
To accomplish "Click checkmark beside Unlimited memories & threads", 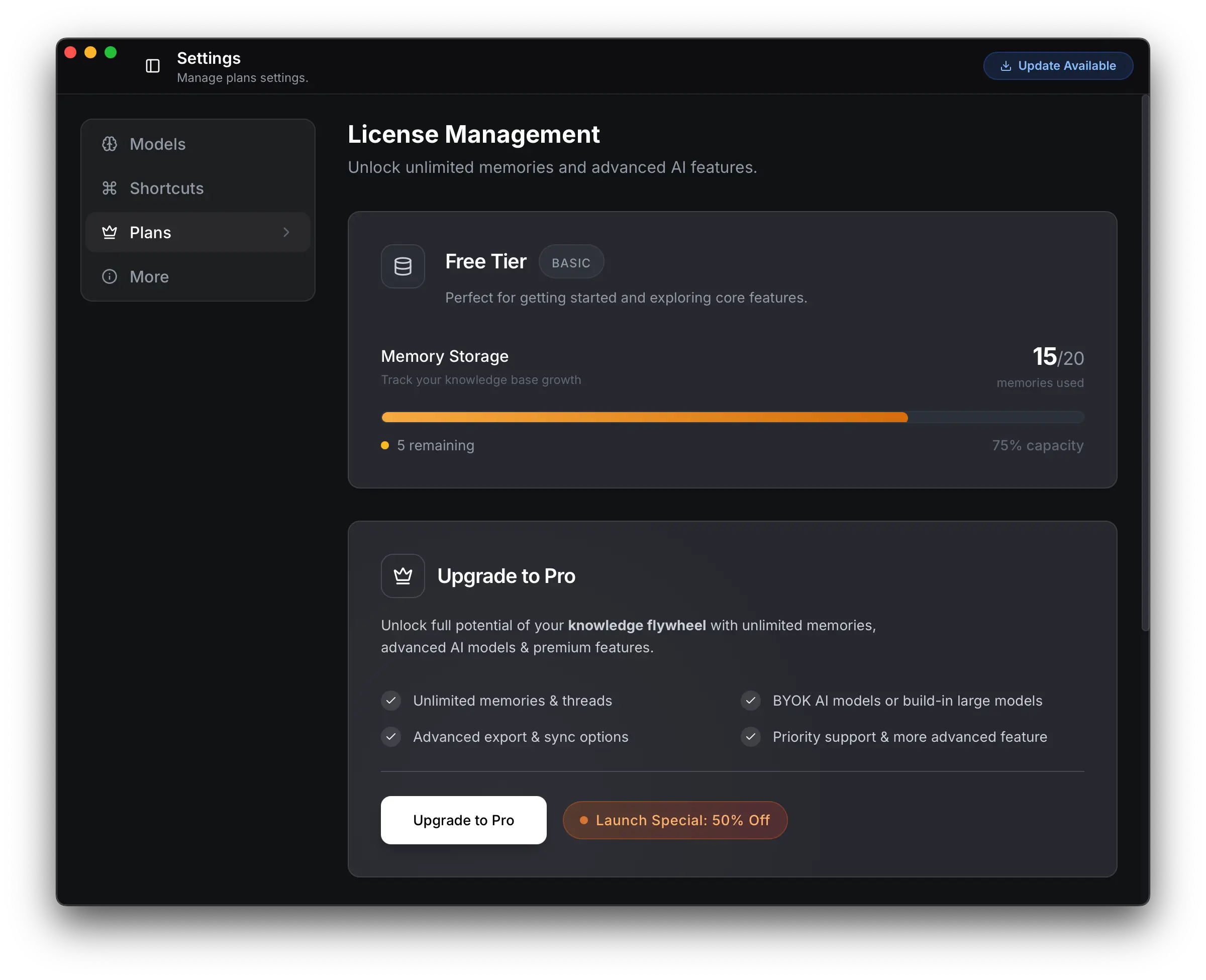I will [390, 701].
